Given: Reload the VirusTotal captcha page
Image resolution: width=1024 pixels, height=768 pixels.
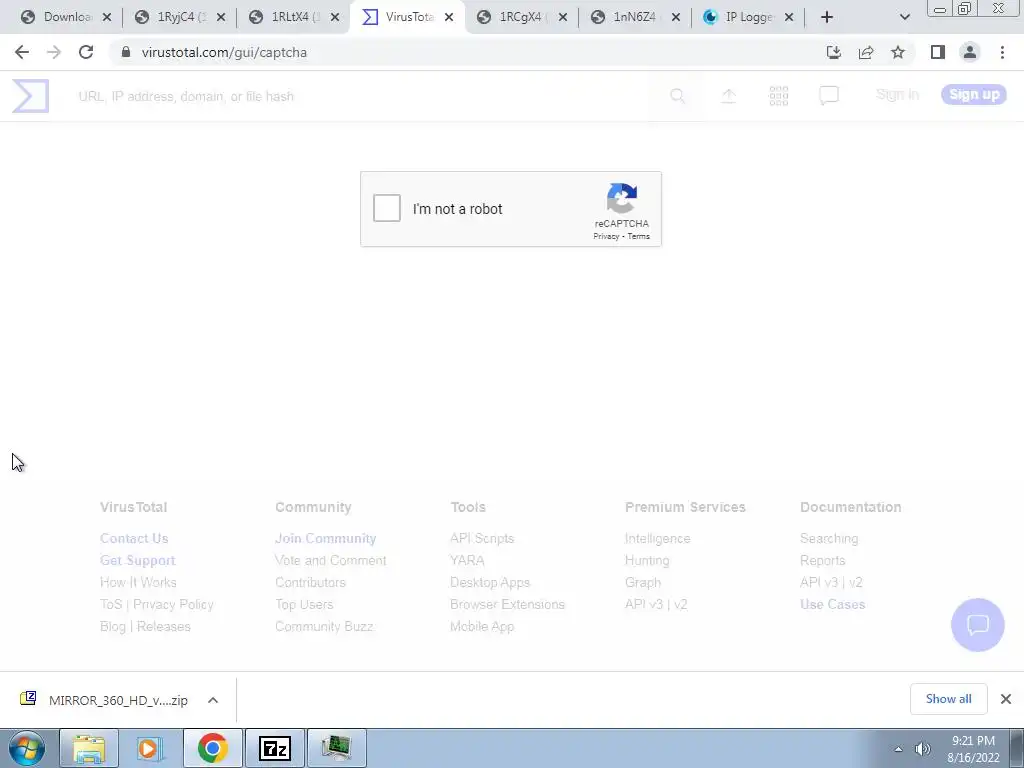Looking at the screenshot, I should tap(86, 52).
